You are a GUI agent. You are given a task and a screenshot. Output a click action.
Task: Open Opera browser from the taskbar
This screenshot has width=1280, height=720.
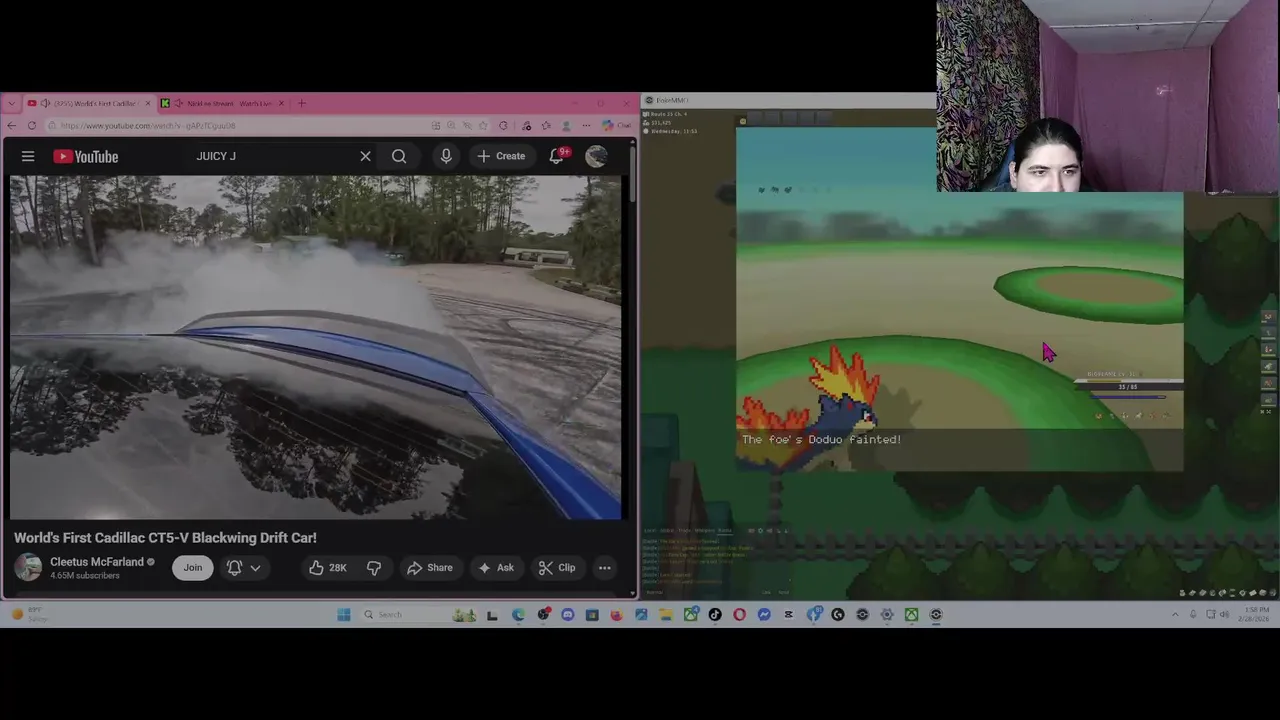click(739, 615)
